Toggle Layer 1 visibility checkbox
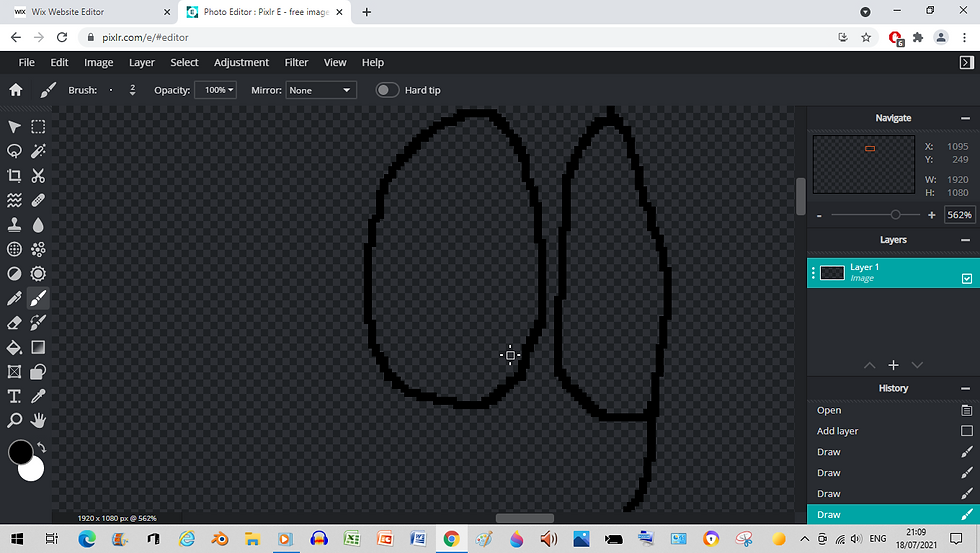980x553 pixels. [x=967, y=279]
